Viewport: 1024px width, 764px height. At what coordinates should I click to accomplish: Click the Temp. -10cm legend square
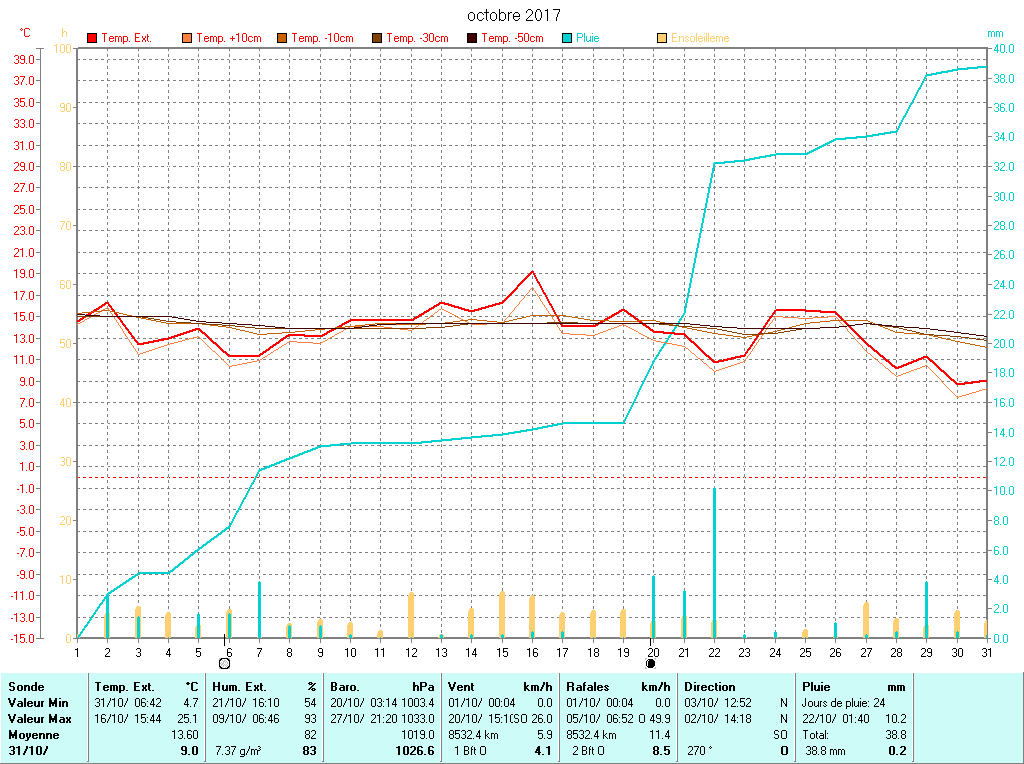pyautogui.click(x=283, y=38)
